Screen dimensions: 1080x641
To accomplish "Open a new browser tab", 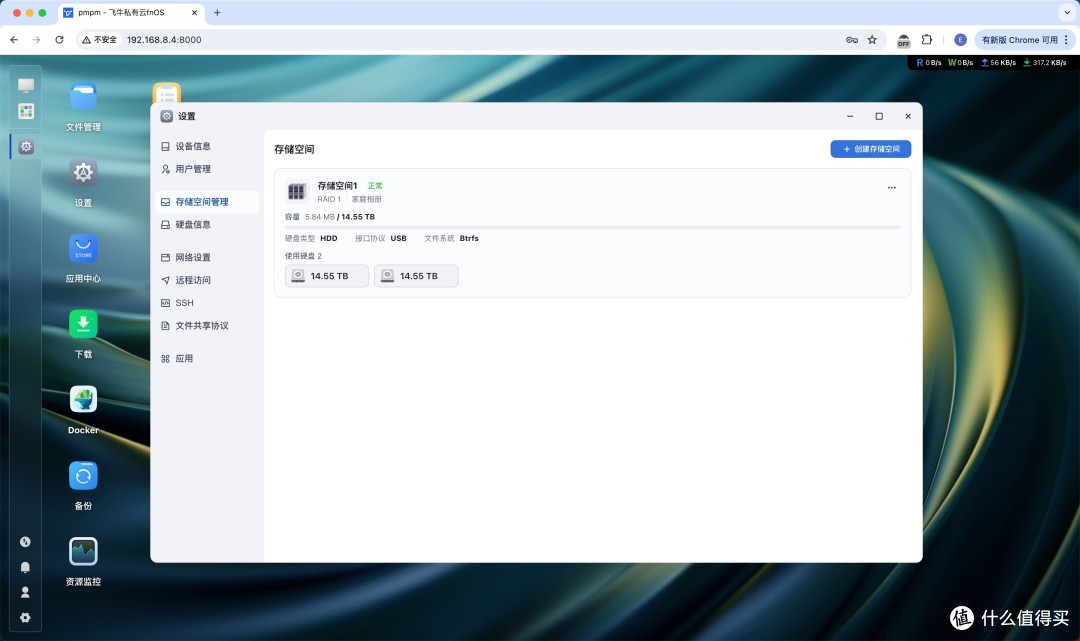I will click(217, 12).
